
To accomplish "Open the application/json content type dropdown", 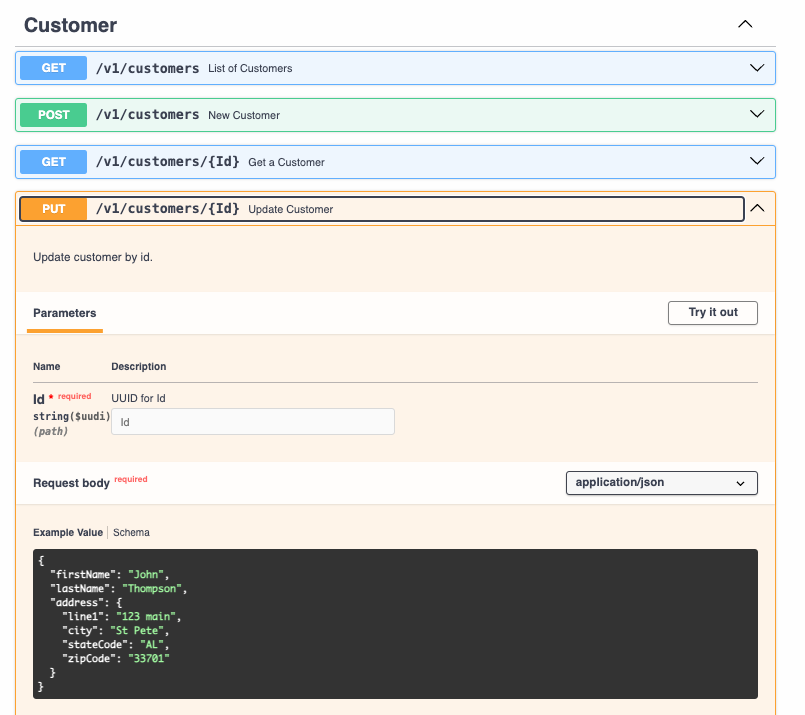I will click(661, 483).
